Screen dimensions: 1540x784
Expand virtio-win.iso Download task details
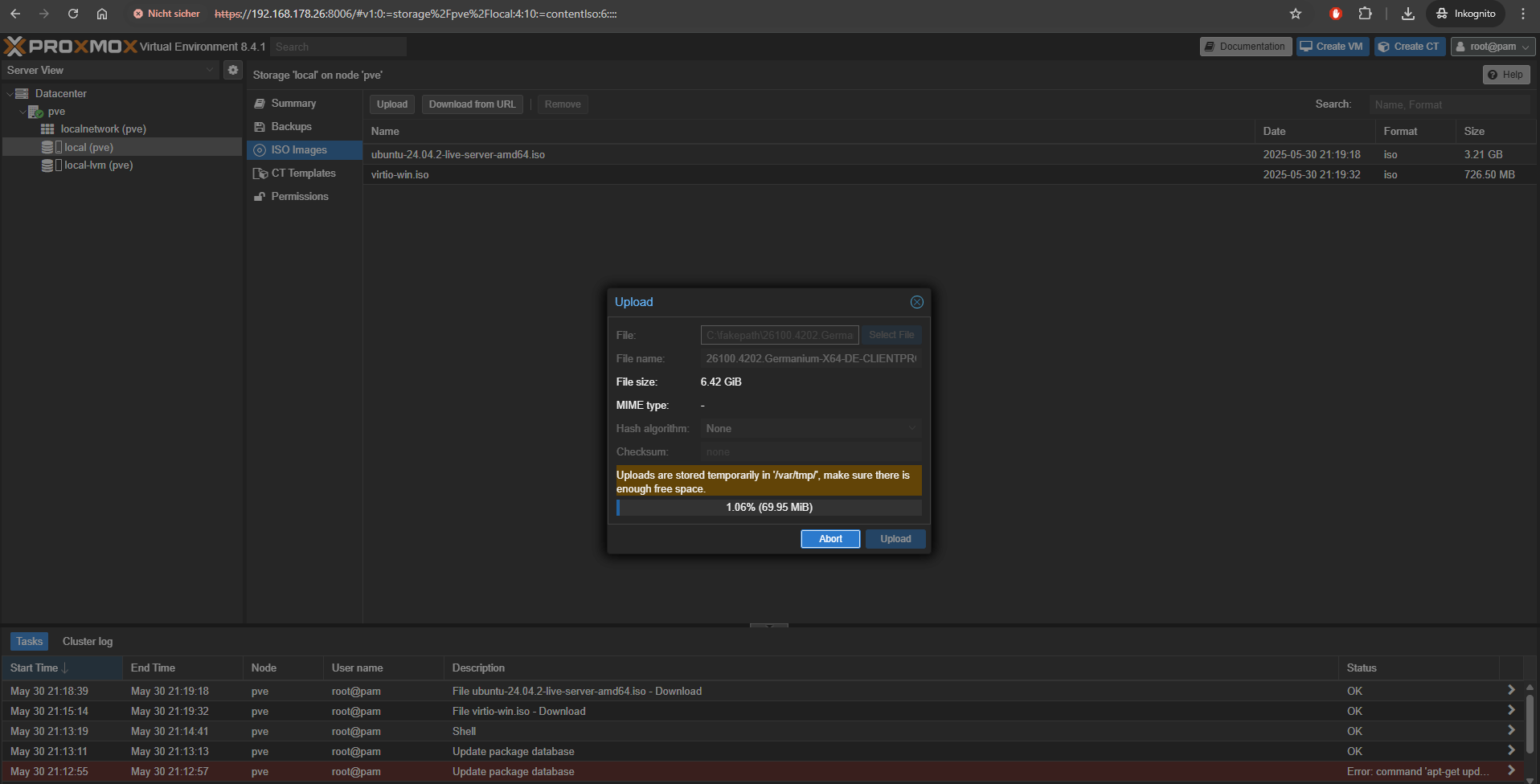click(1511, 710)
